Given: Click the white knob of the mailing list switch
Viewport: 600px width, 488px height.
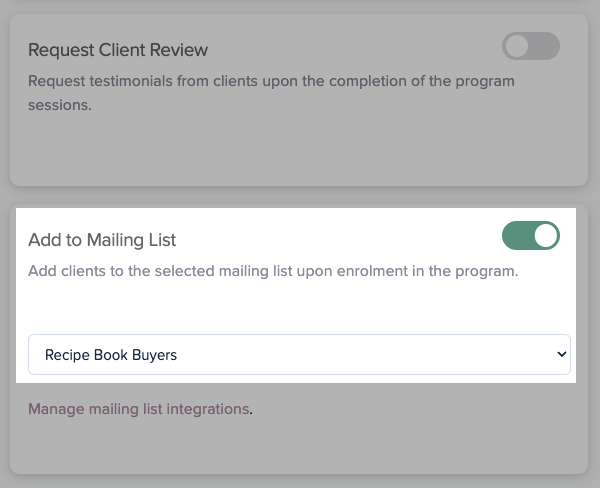Looking at the screenshot, I should 545,236.
